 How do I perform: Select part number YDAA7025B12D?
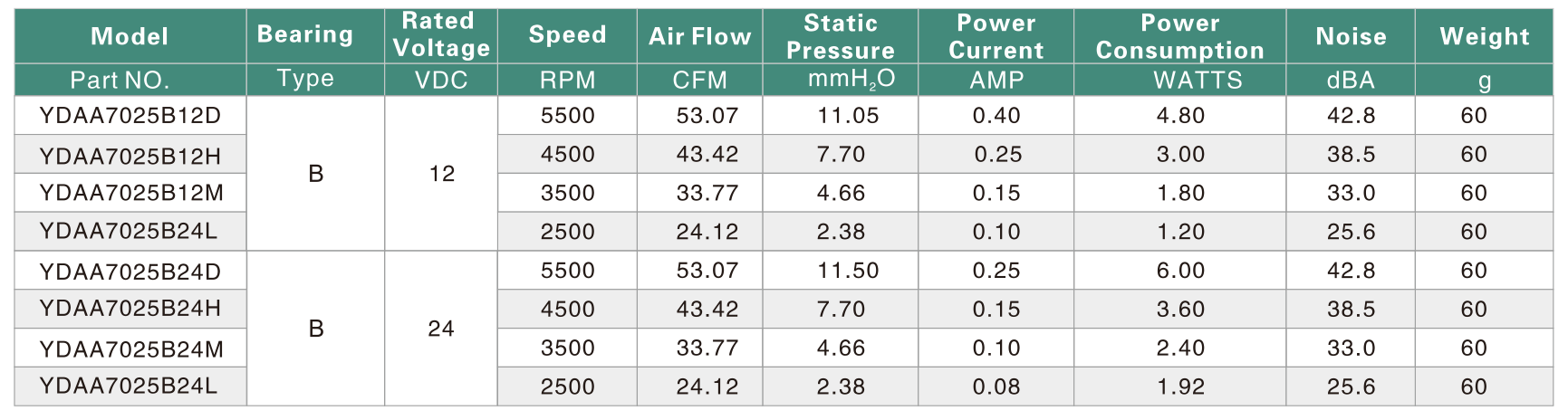pos(130,116)
